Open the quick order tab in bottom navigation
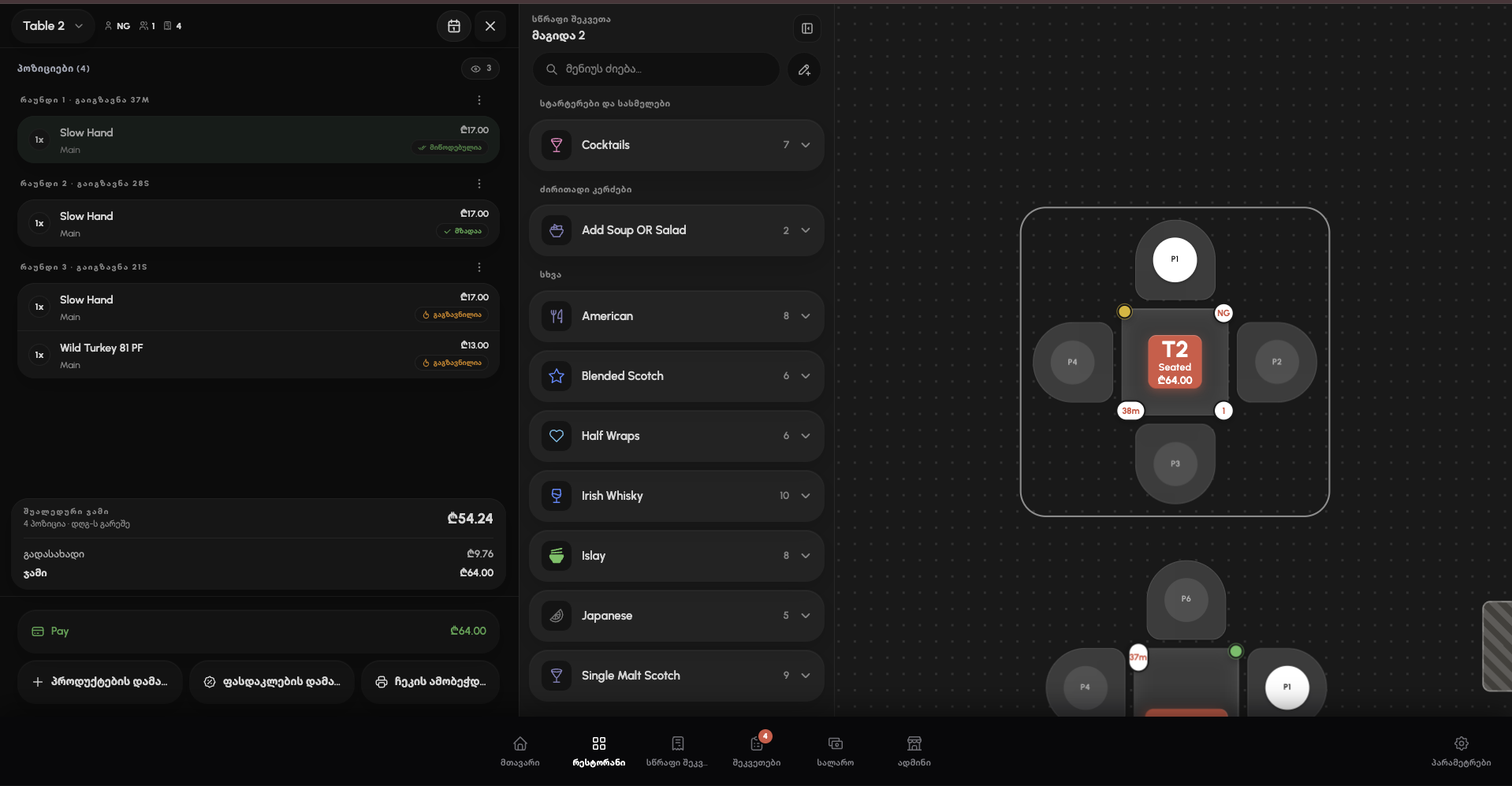This screenshot has height=786, width=1512. tap(677, 751)
